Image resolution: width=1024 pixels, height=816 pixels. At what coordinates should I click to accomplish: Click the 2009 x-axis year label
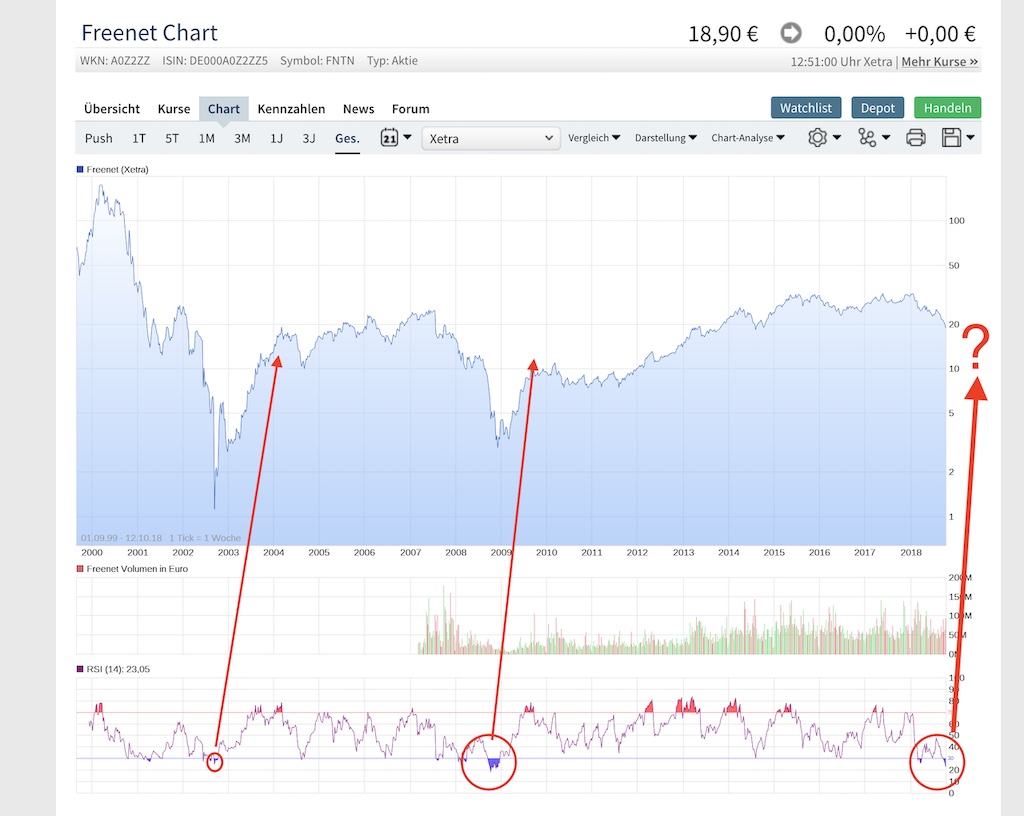tap(501, 552)
